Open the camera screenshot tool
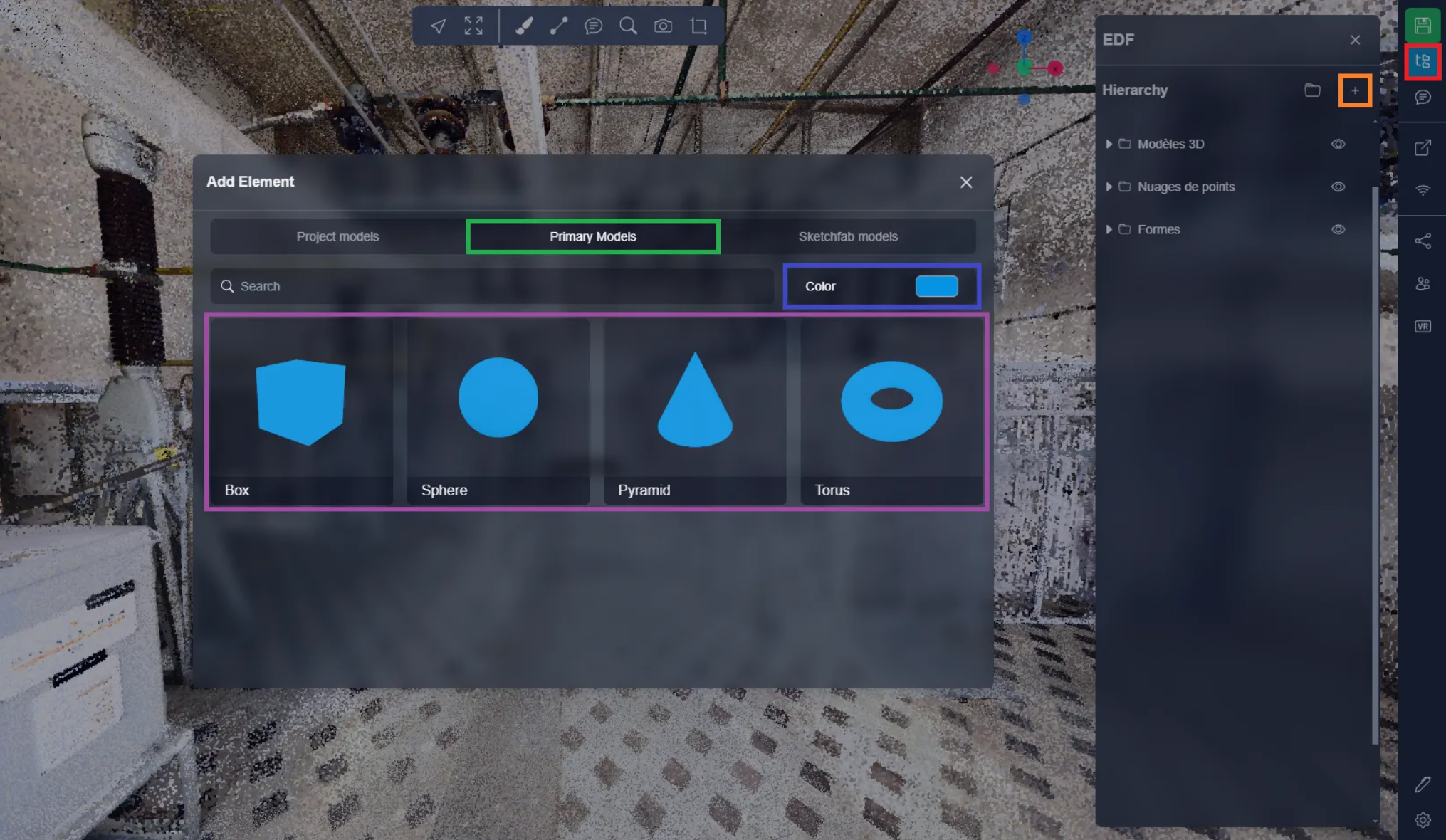Viewport: 1446px width, 840px height. (x=663, y=26)
